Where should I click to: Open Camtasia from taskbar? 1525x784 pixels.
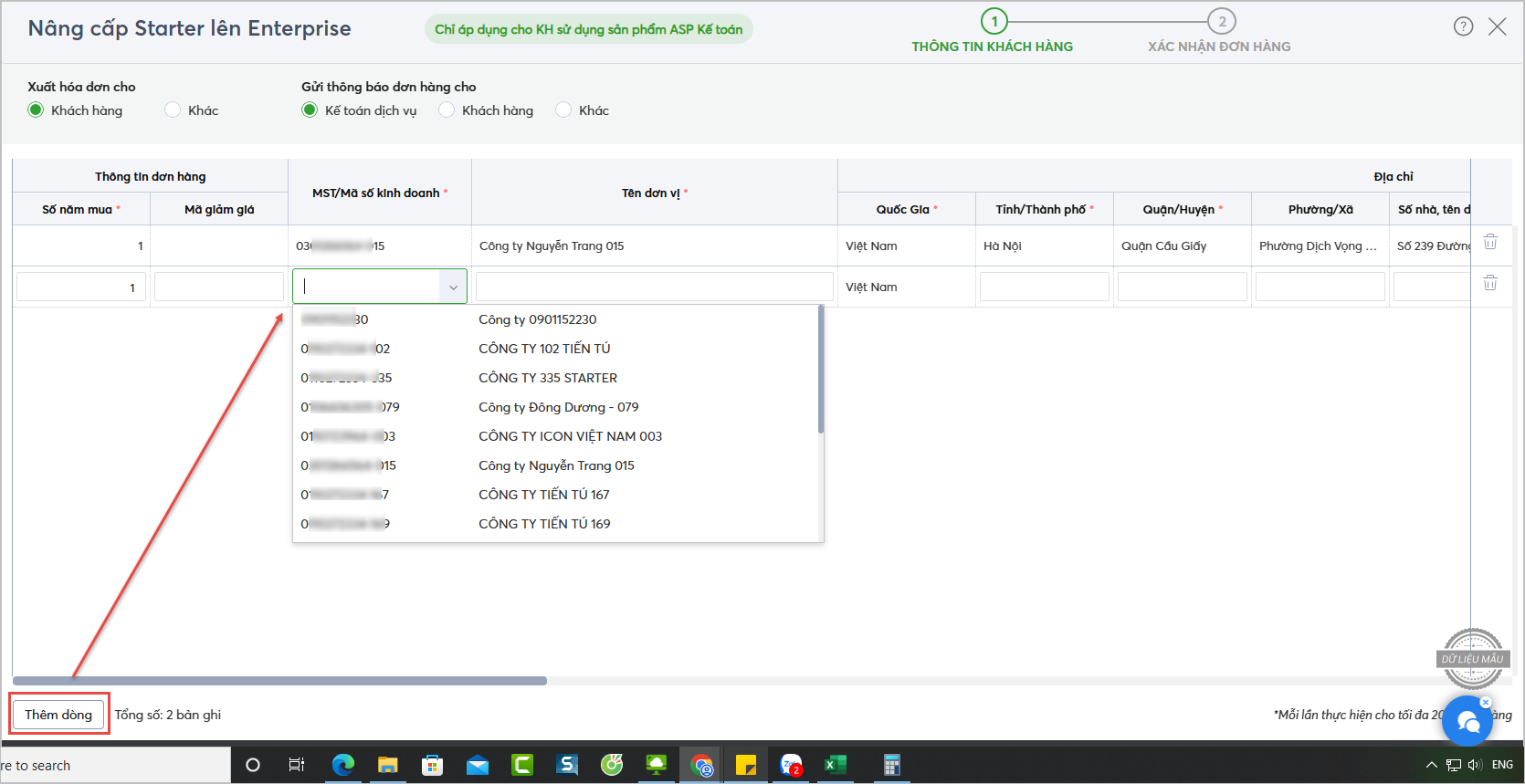tap(522, 765)
